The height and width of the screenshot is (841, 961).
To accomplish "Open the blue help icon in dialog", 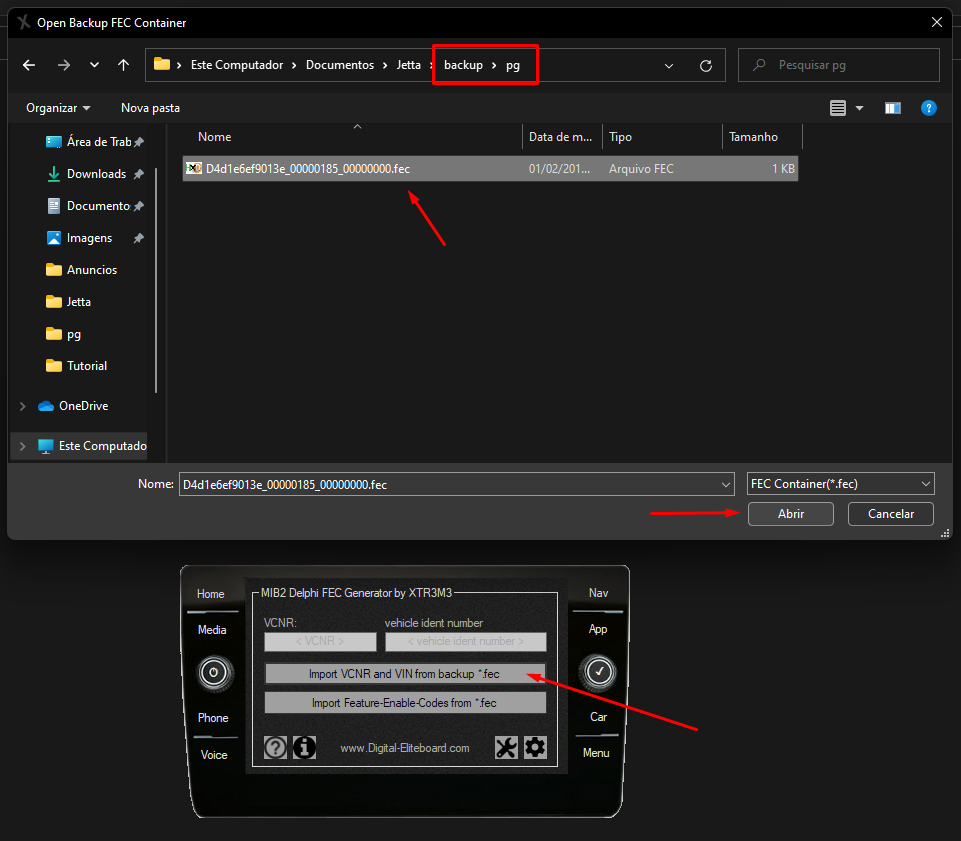I will [929, 108].
